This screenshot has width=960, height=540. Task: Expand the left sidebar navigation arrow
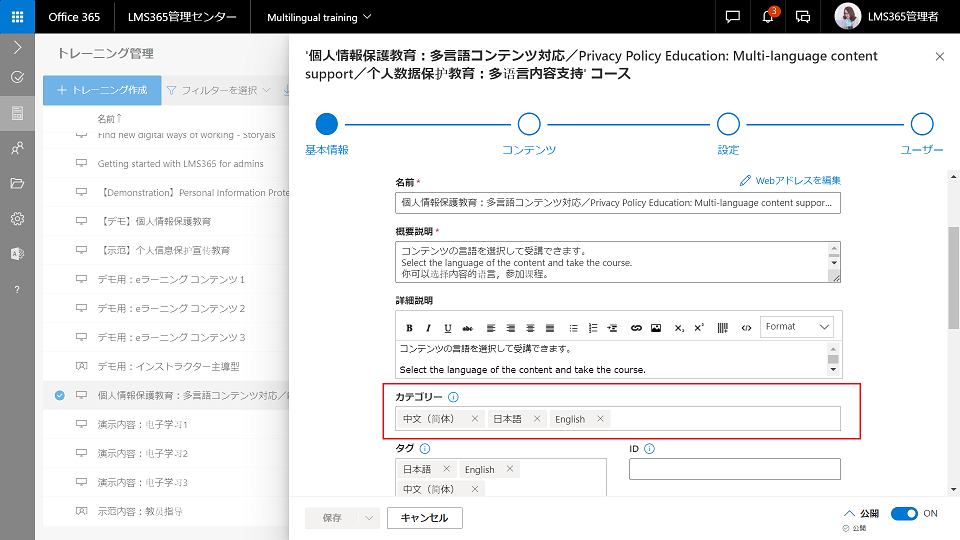(17, 47)
